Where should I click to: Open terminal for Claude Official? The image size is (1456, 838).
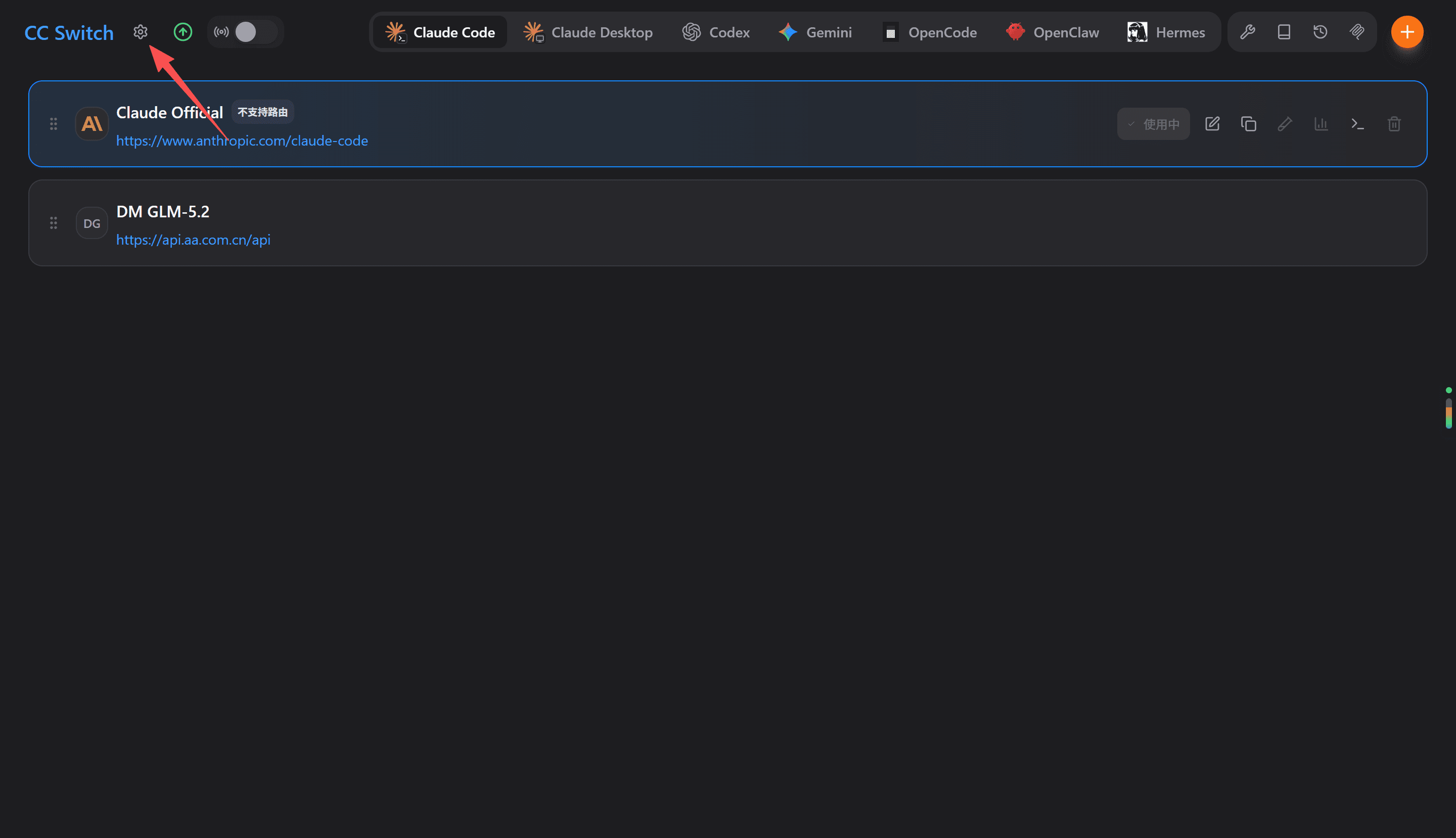[1357, 124]
